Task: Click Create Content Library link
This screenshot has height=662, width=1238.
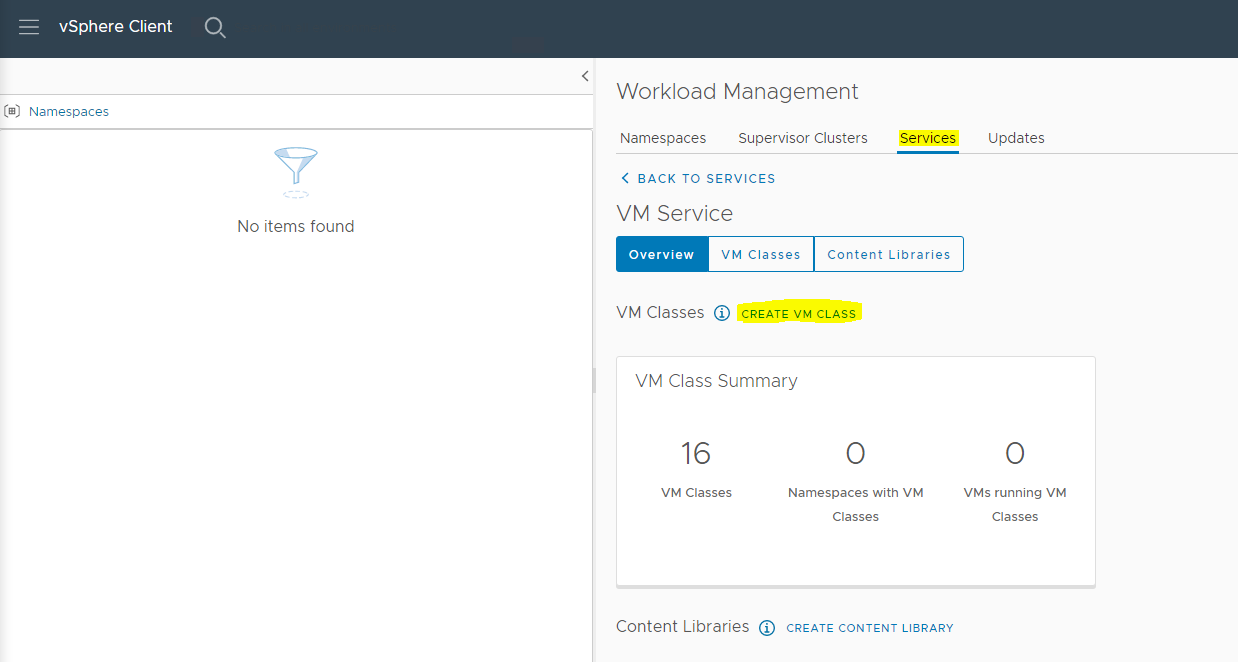Action: click(870, 628)
